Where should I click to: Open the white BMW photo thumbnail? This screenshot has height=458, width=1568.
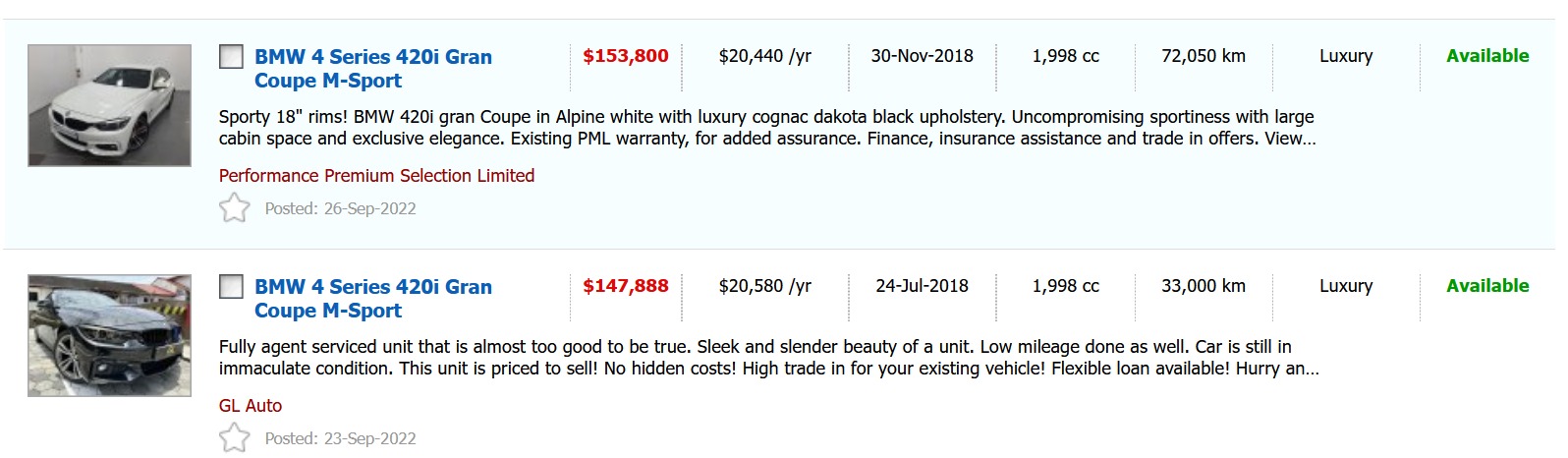pos(109,105)
